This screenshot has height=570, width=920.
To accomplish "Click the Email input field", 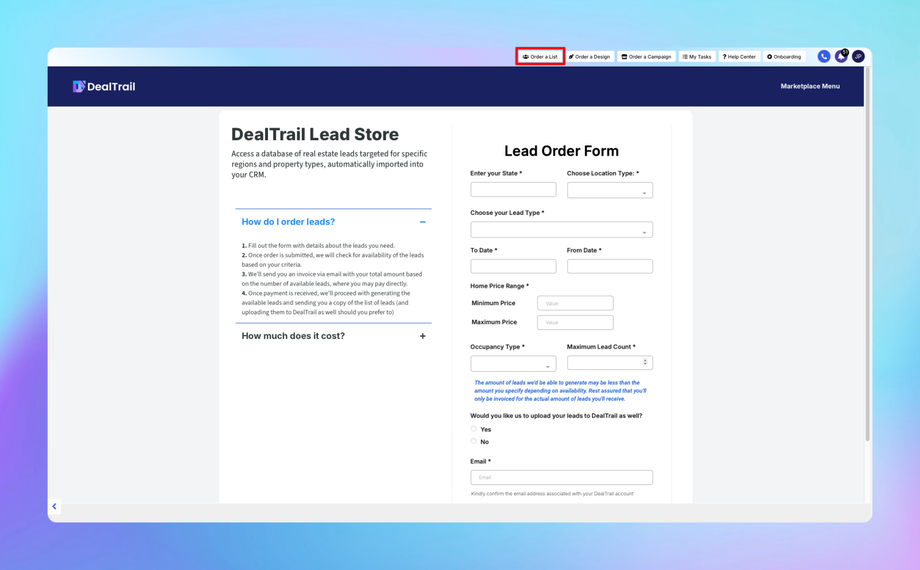I will click(x=562, y=477).
